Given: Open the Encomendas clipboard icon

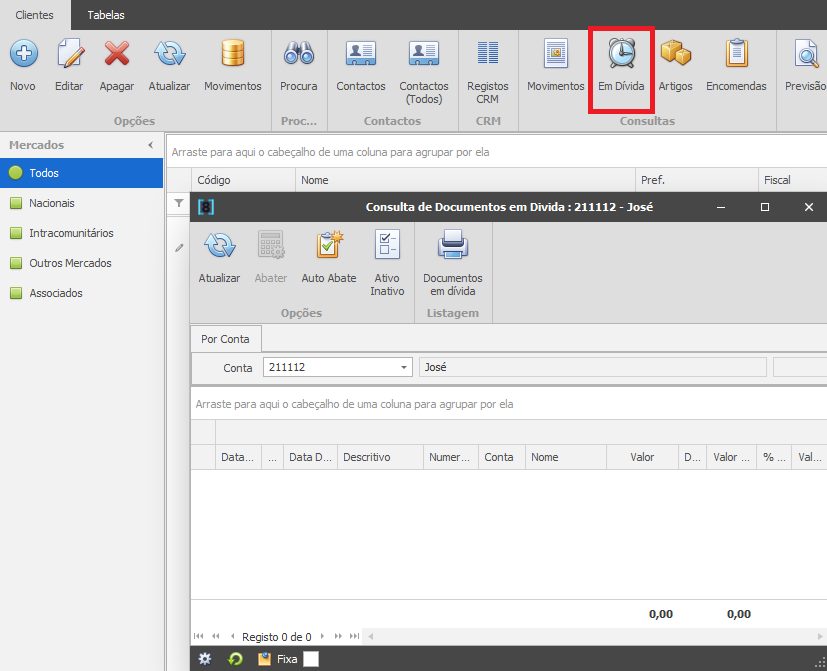Looking at the screenshot, I should (736, 54).
